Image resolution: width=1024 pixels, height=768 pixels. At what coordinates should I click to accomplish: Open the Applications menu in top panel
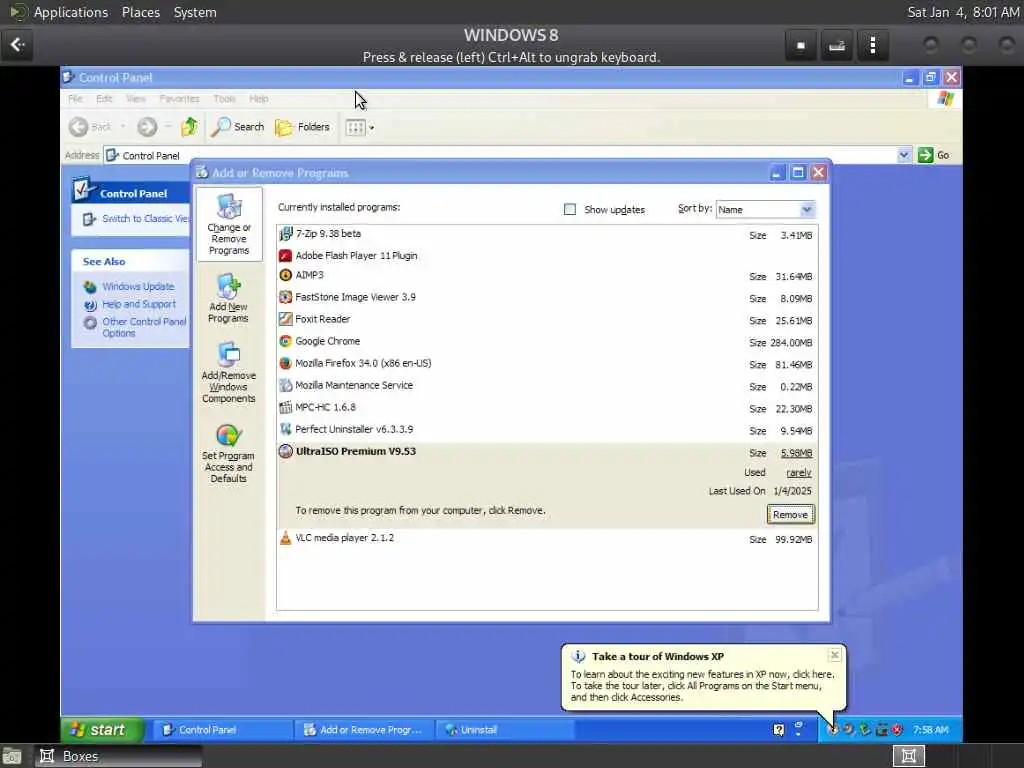point(71,12)
